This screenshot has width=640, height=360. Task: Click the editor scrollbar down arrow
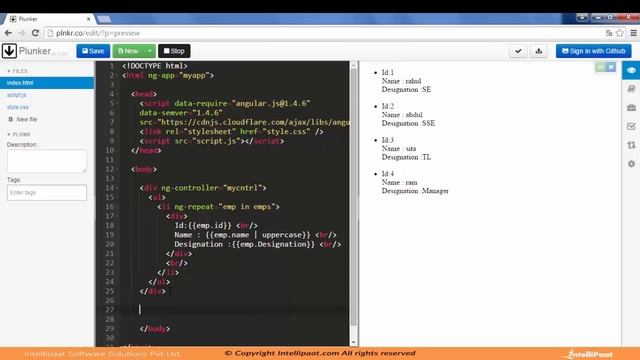point(354,342)
